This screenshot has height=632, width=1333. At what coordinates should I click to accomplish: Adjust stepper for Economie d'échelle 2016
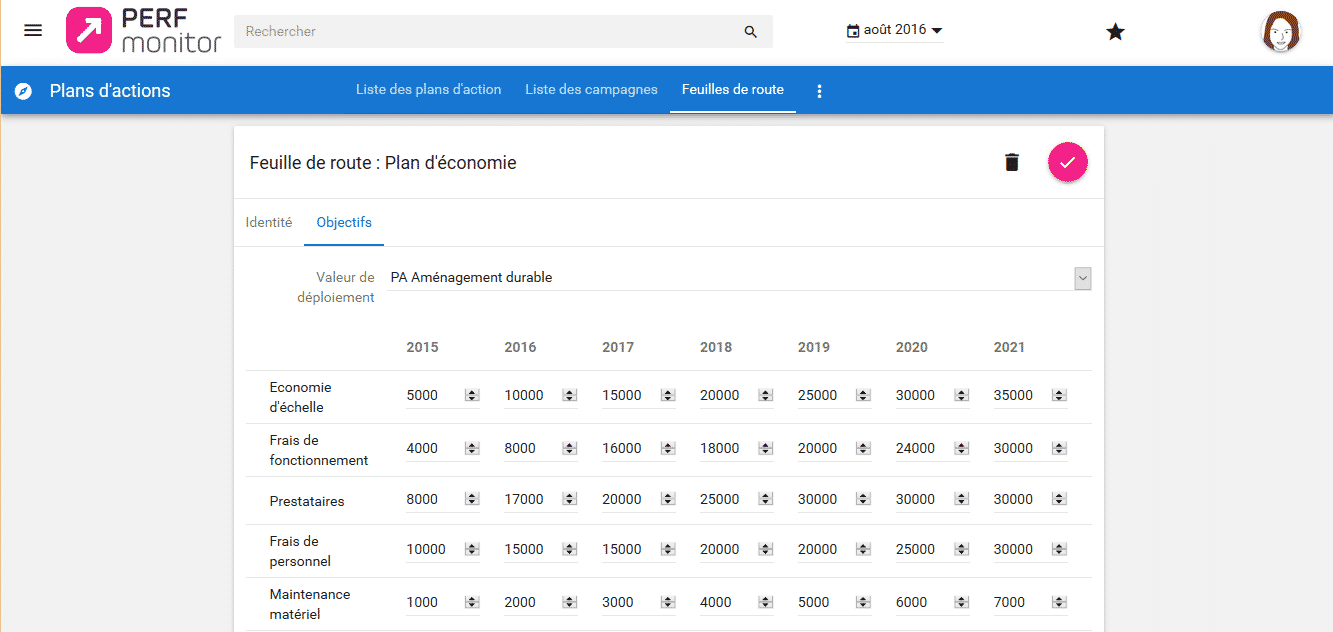(570, 396)
